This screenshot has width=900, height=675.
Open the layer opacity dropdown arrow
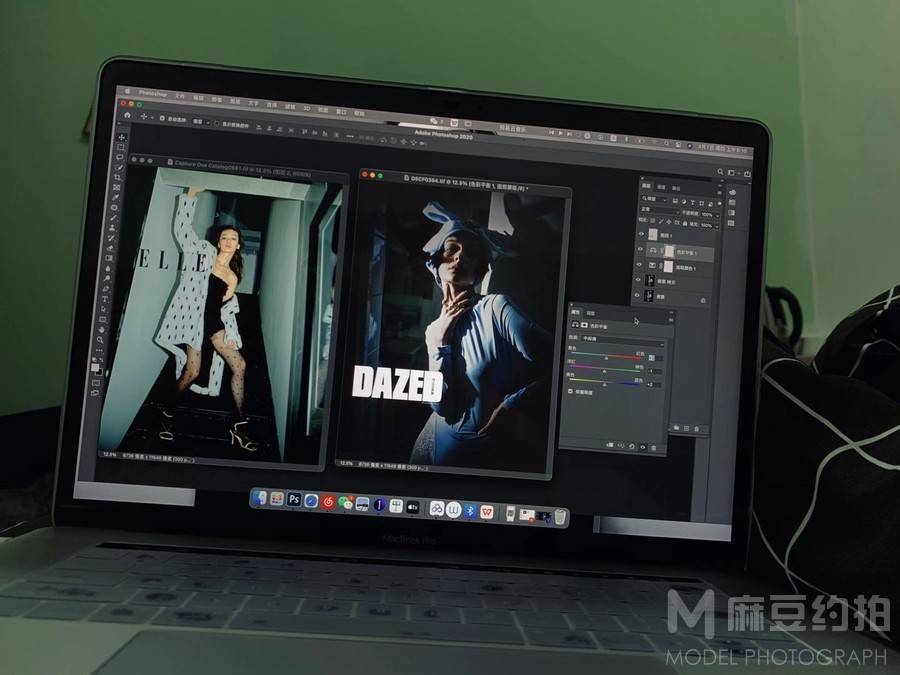[717, 216]
